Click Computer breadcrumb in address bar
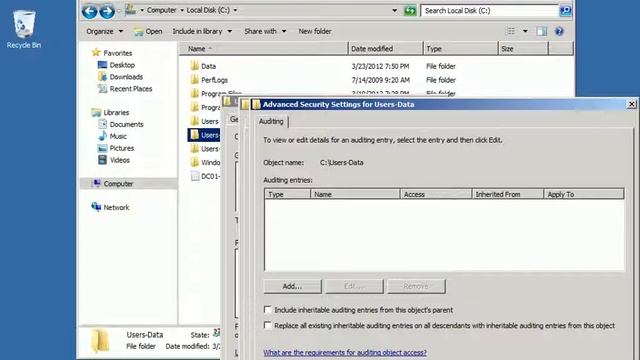This screenshot has width=640, height=360. coord(161,10)
